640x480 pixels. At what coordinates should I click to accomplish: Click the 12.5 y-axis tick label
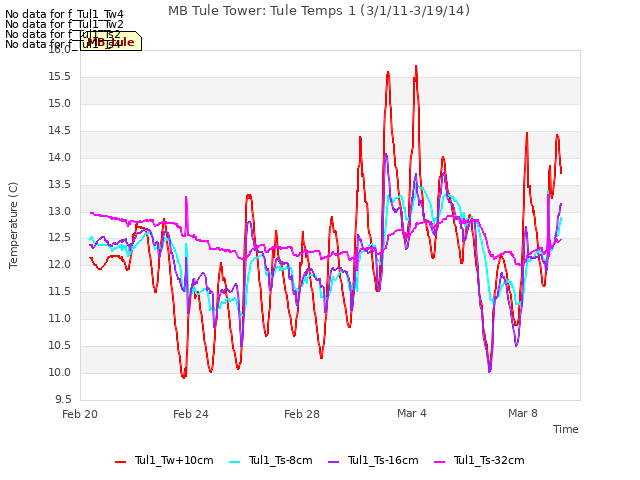[60, 238]
